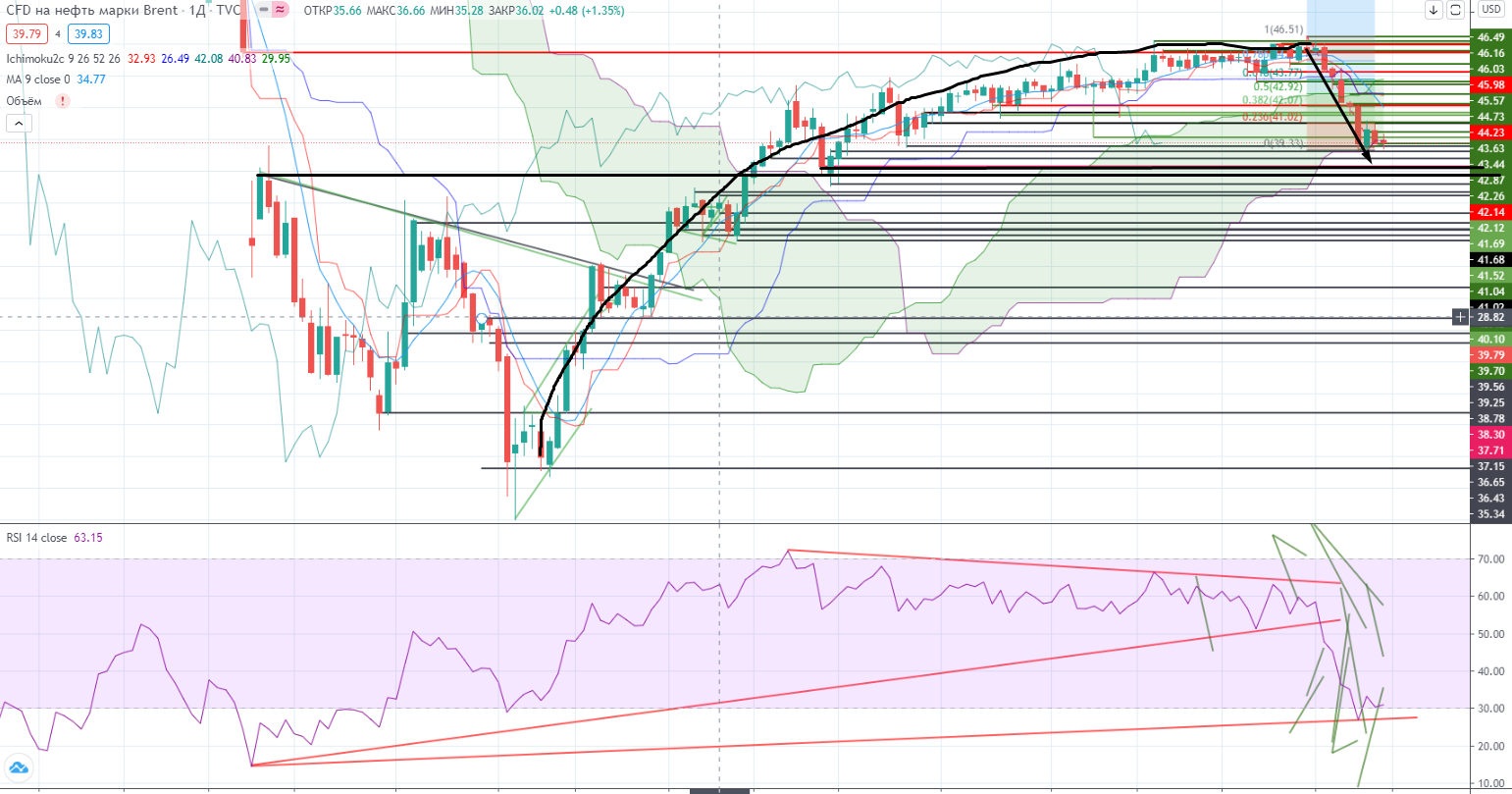Click the gray dash indicator beside TVC

263,10
